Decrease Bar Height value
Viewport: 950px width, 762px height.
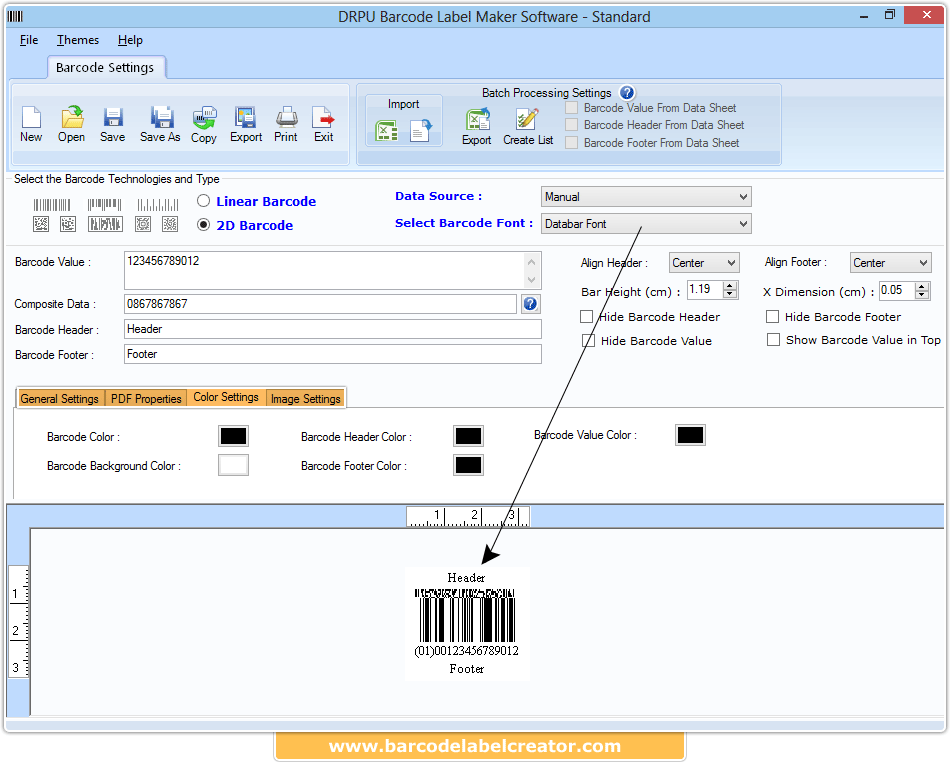pyautogui.click(x=731, y=294)
